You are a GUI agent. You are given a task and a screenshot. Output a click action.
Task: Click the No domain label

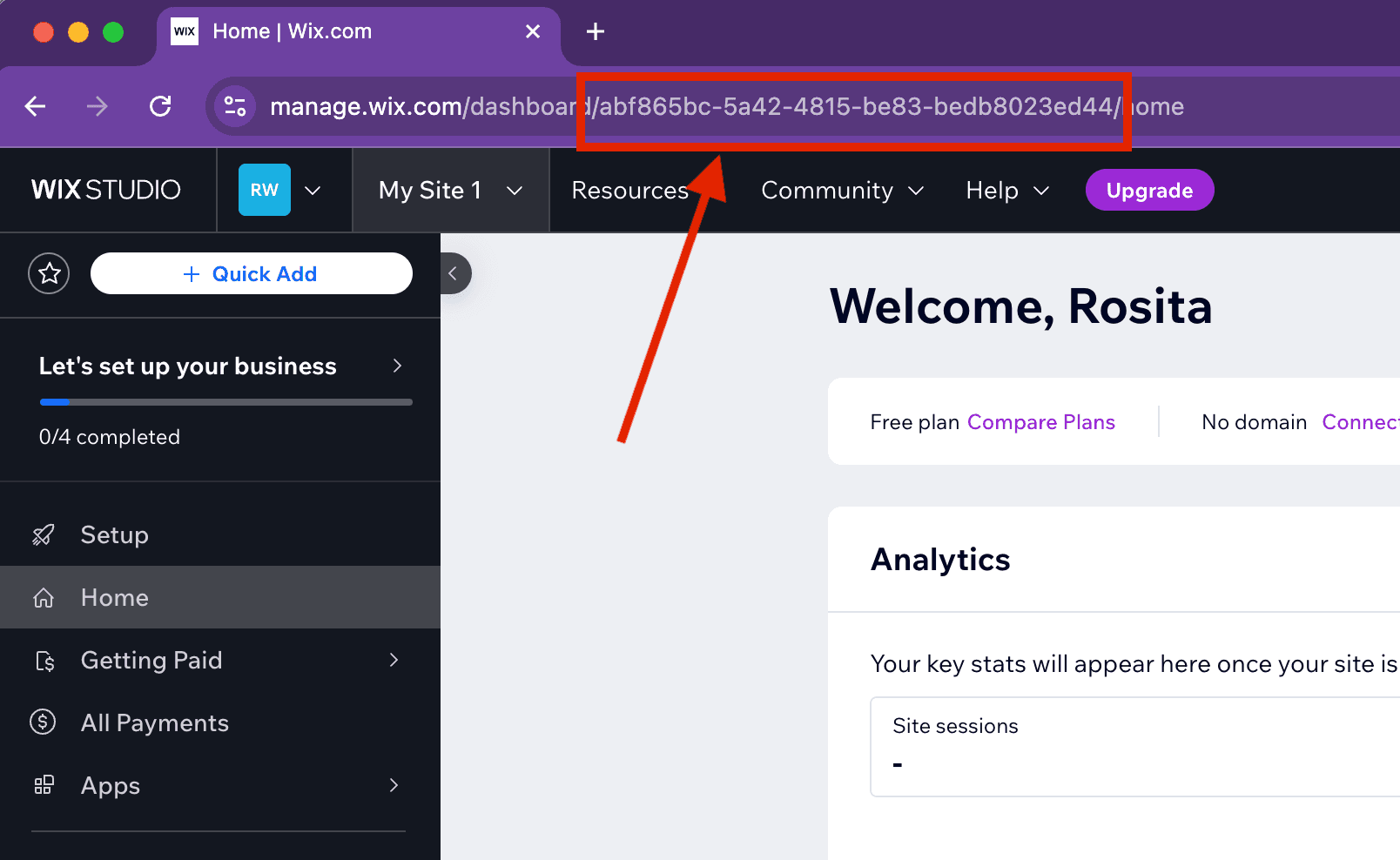(1255, 422)
